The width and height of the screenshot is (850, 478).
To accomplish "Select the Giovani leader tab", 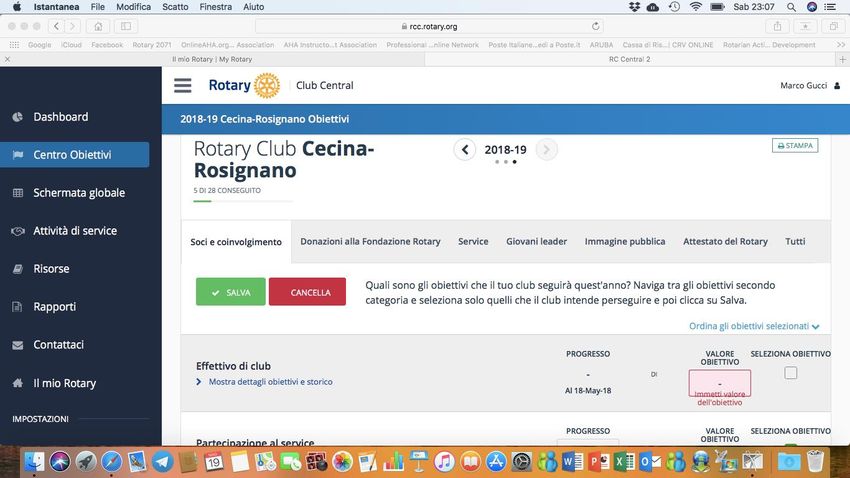I will click(536, 242).
